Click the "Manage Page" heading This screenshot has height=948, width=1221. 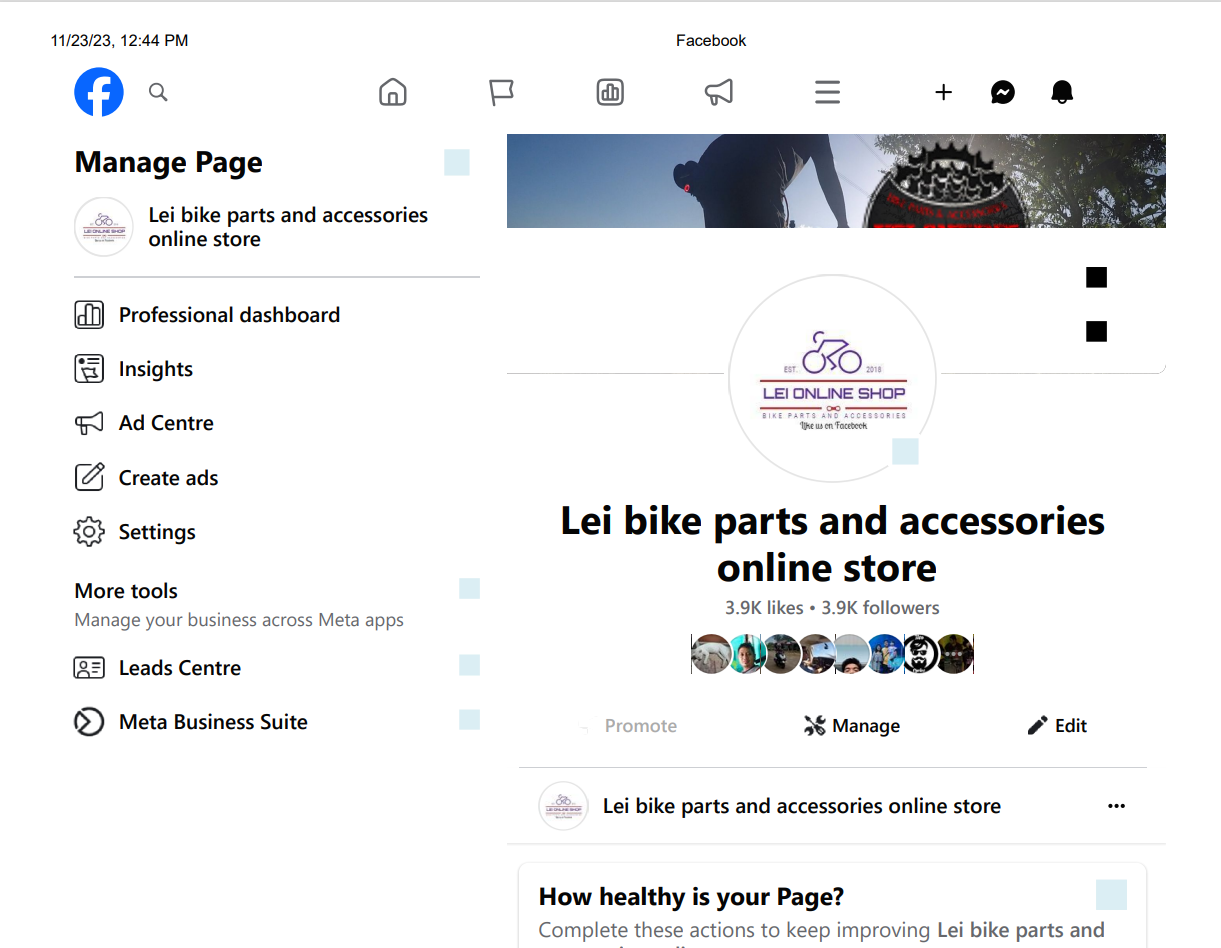coord(169,162)
